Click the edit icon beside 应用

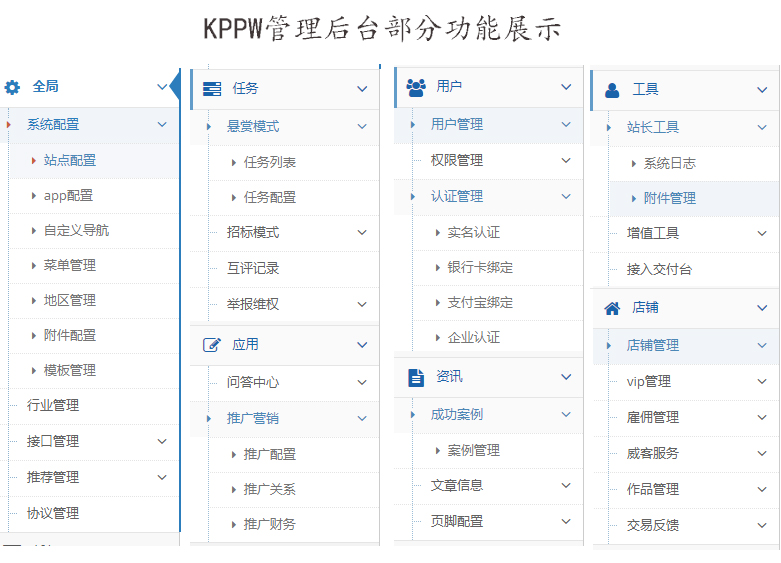point(212,345)
